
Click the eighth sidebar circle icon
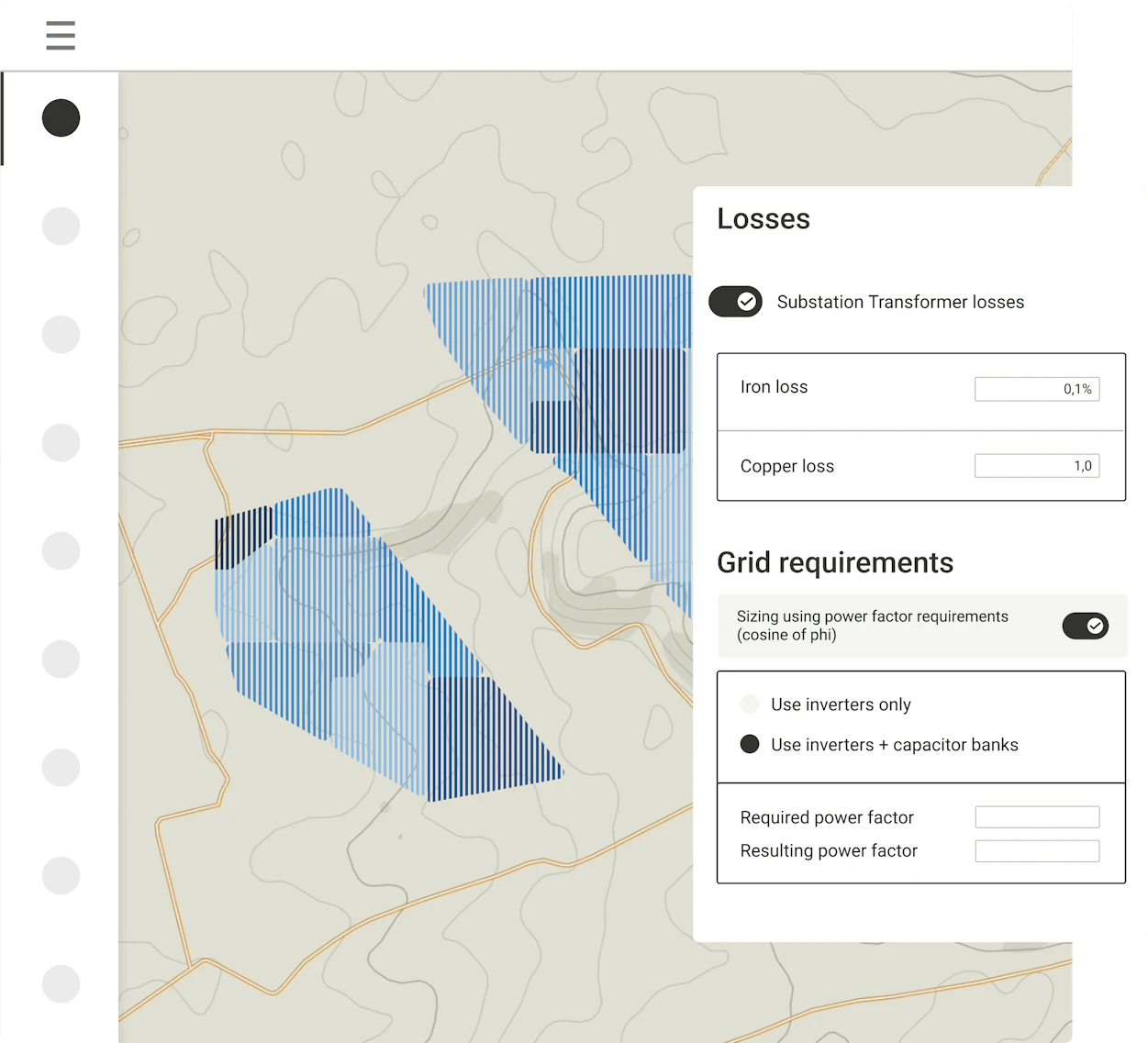pos(61,876)
